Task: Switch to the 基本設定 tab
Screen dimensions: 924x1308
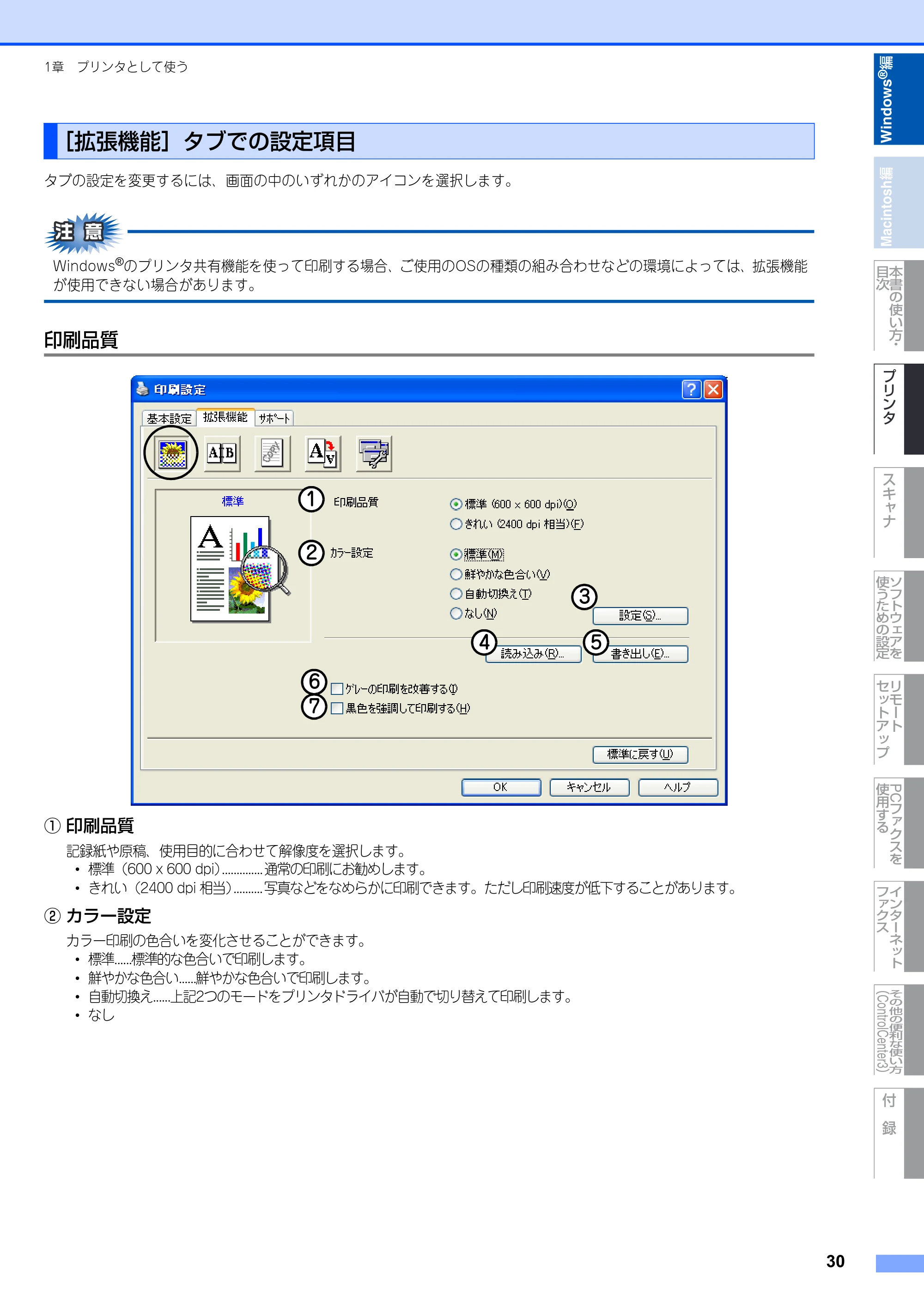Action: 169,419
